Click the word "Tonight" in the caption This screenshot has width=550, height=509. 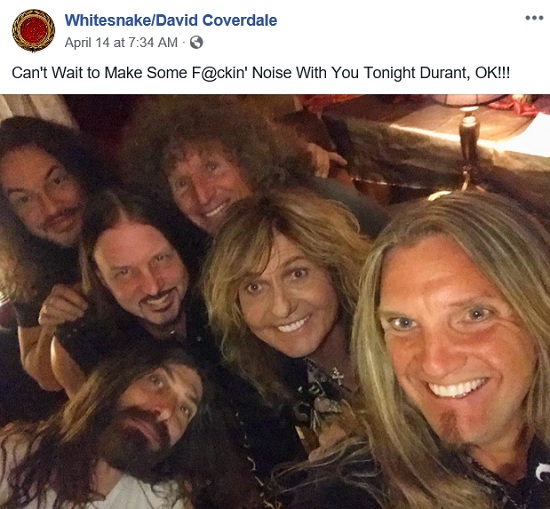[389, 73]
